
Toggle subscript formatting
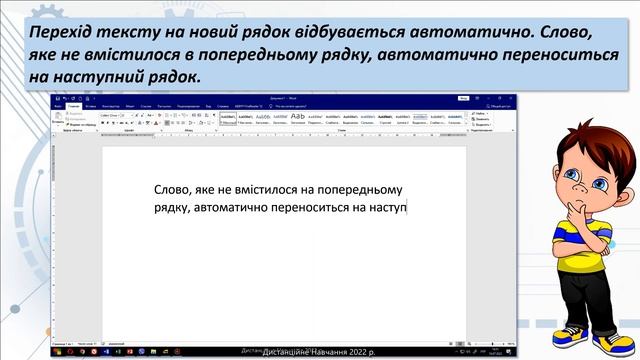[126, 123]
